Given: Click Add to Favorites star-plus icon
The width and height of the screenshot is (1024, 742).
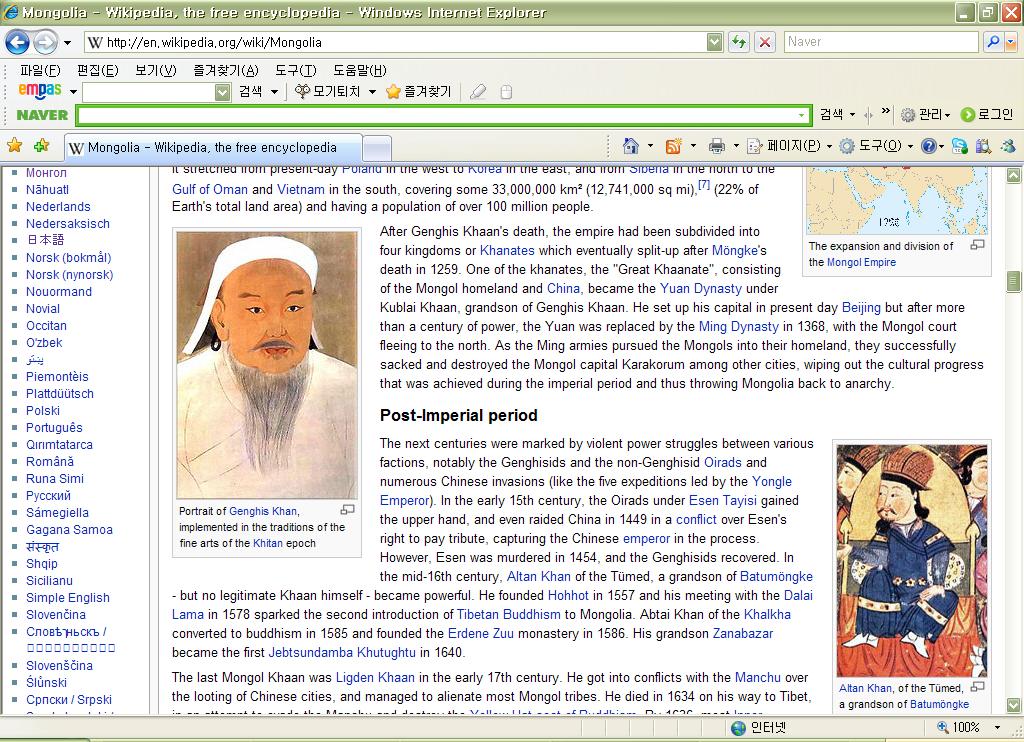Looking at the screenshot, I should point(42,146).
